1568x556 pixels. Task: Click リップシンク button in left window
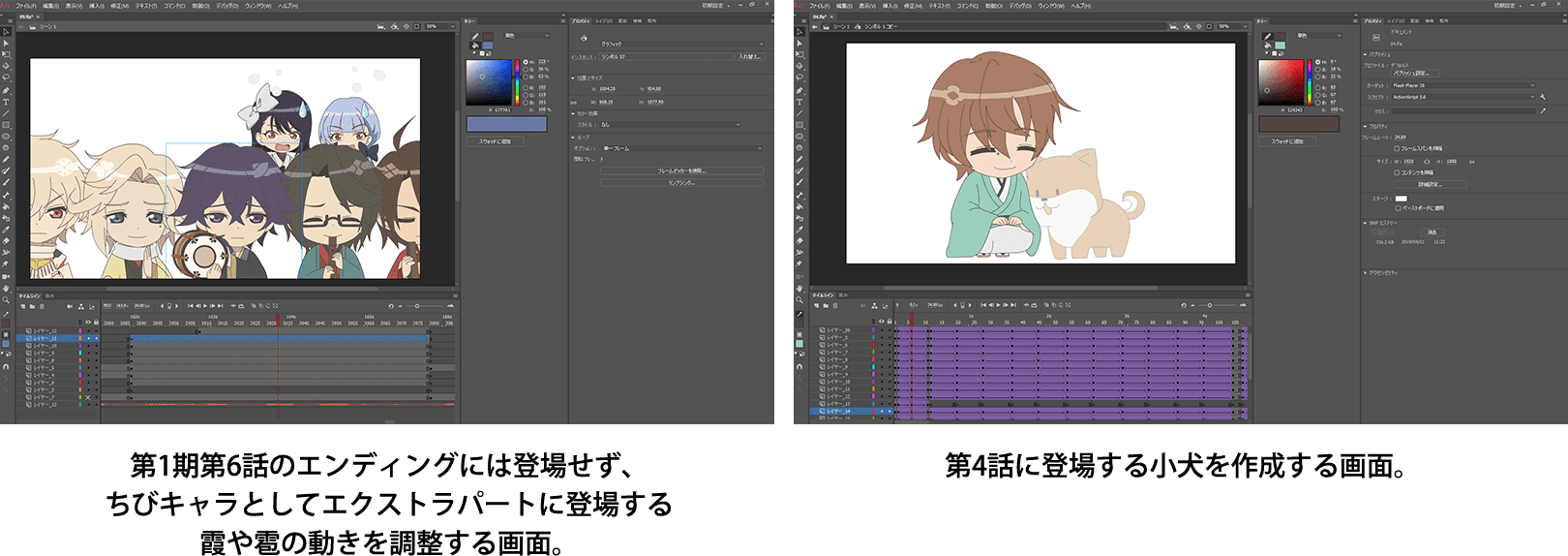point(681,183)
